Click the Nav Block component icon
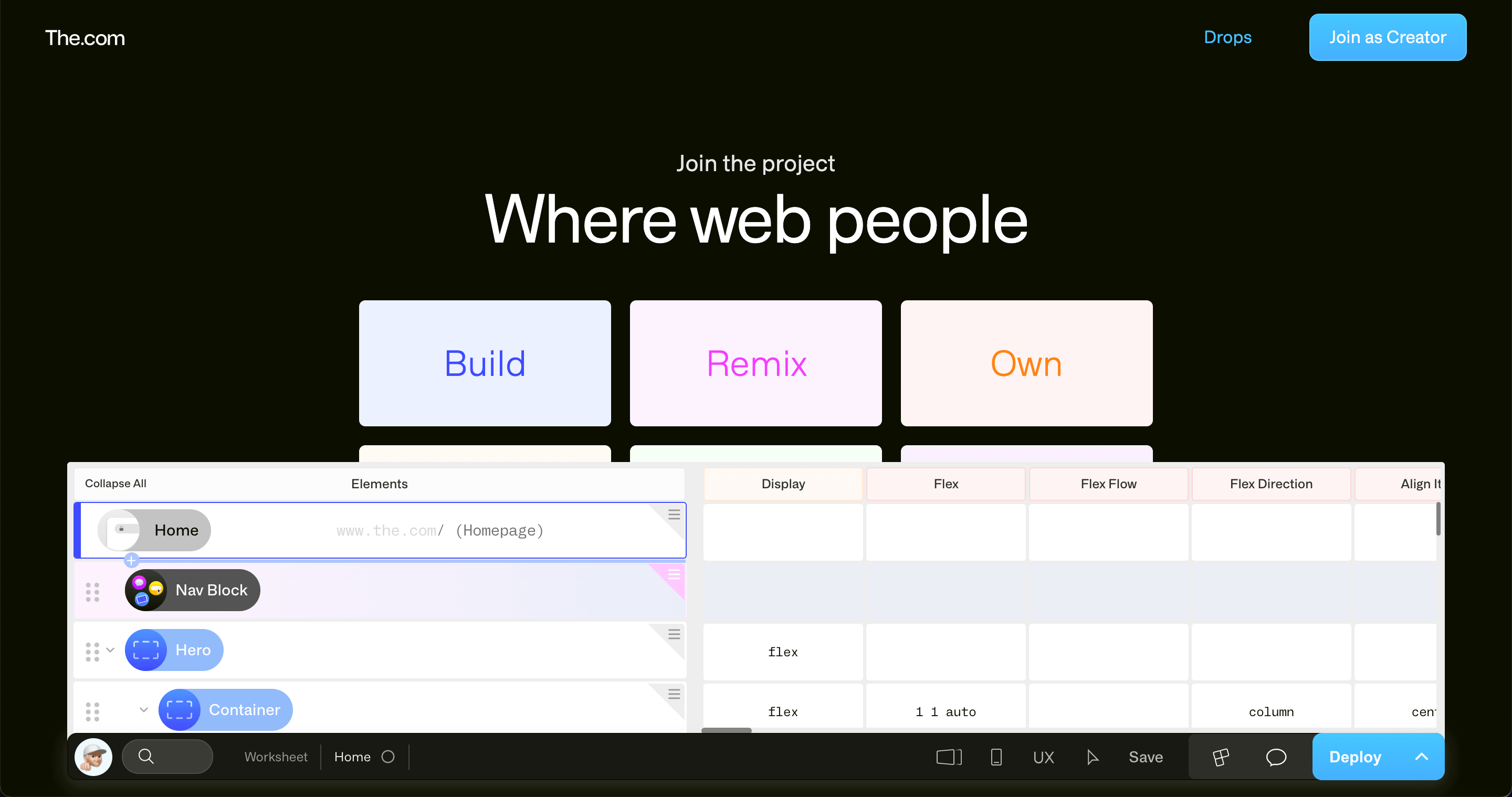The height and width of the screenshot is (797, 1512). pyautogui.click(x=146, y=590)
